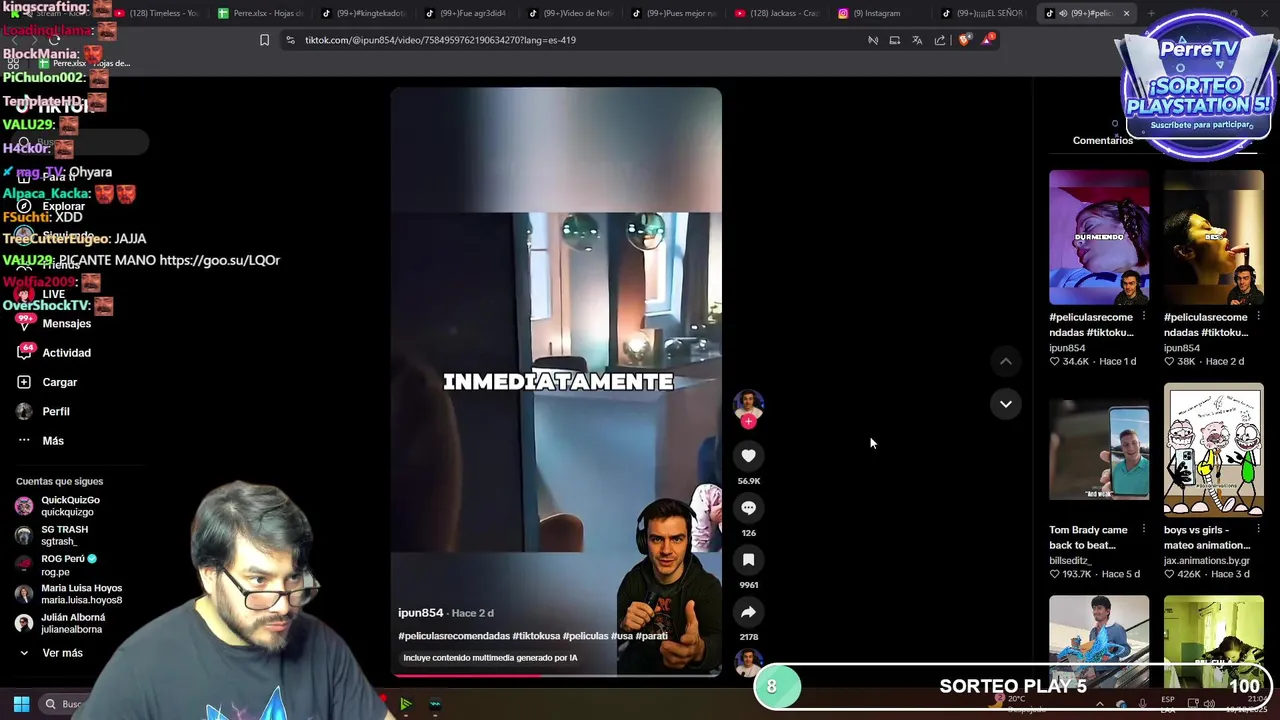
Task: Open the ipun854 creator avatar beside video
Action: pyautogui.click(x=748, y=405)
